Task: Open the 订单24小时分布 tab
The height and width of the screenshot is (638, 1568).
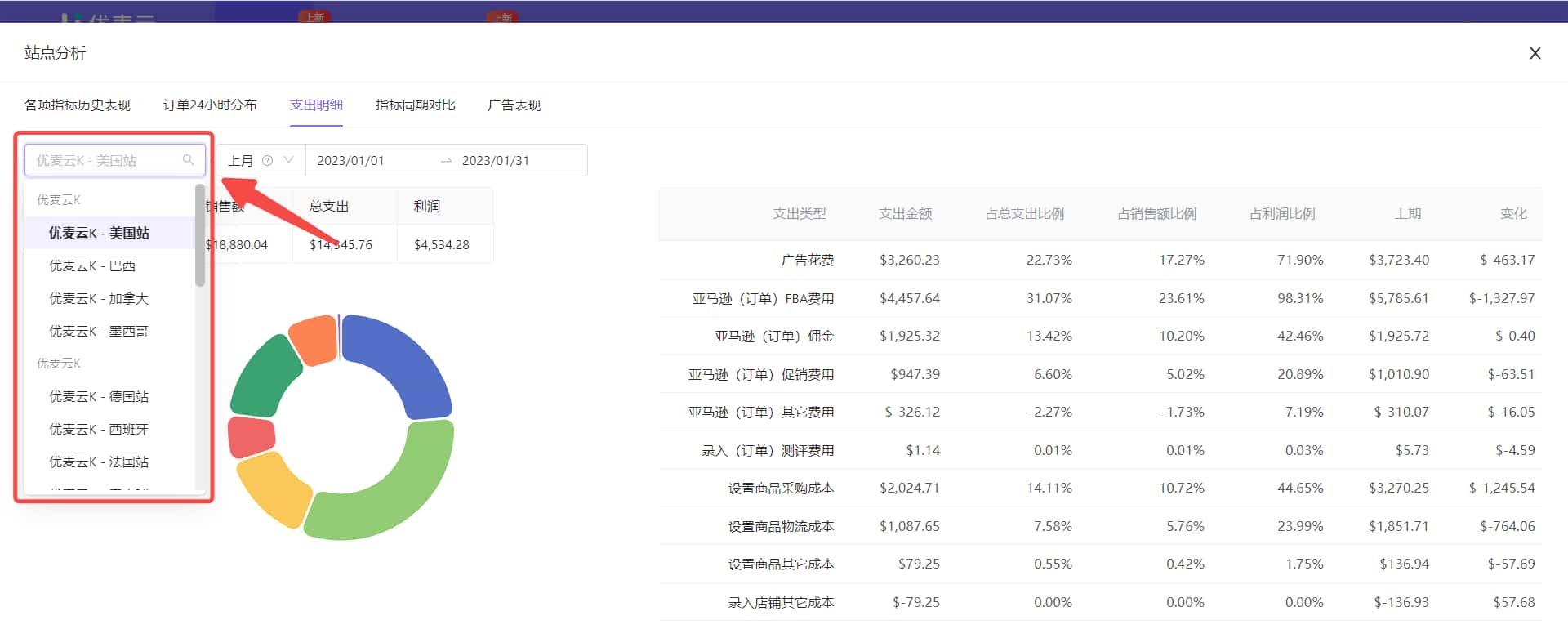Action: click(x=210, y=105)
